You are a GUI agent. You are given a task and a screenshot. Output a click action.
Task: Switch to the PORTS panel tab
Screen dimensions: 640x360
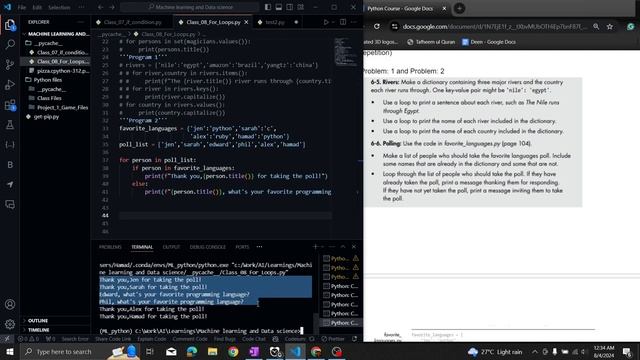[242, 247]
